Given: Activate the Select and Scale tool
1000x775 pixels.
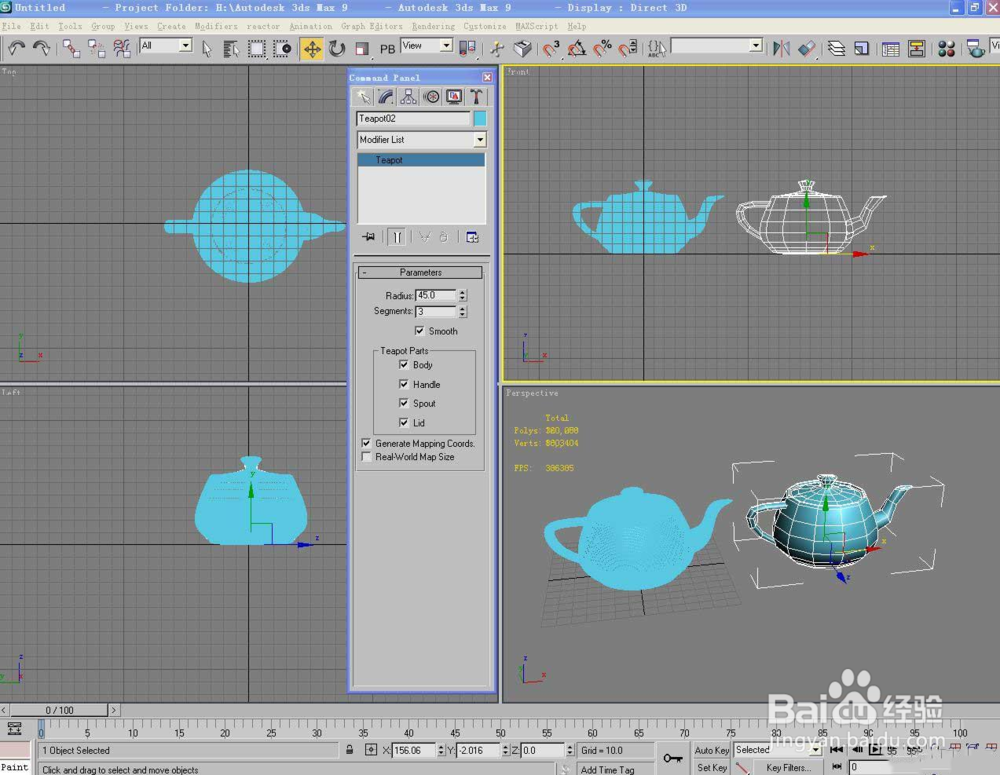Looking at the screenshot, I should pyautogui.click(x=362, y=48).
